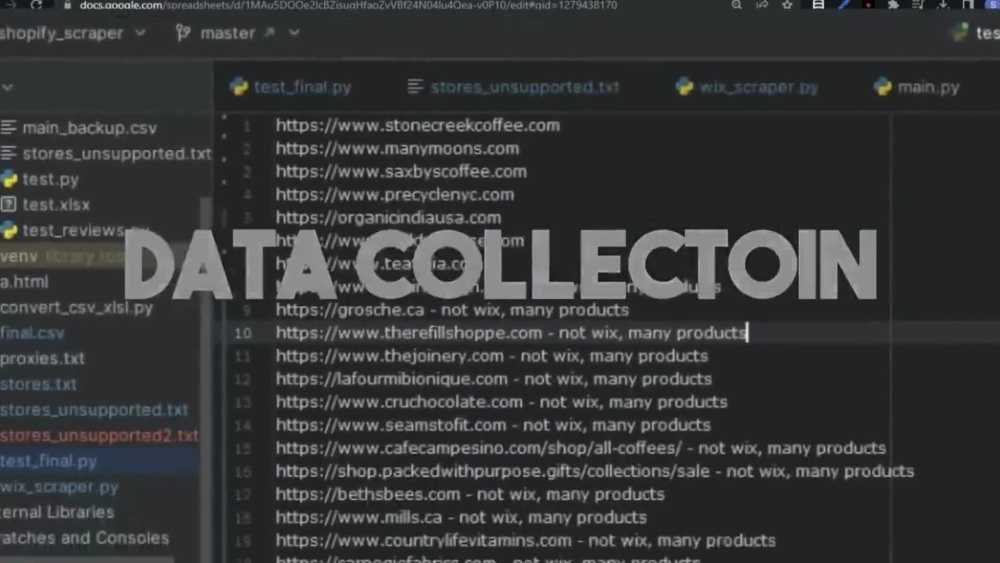
Task: Click the green arrow next to master
Action: pyautogui.click(x=270, y=32)
